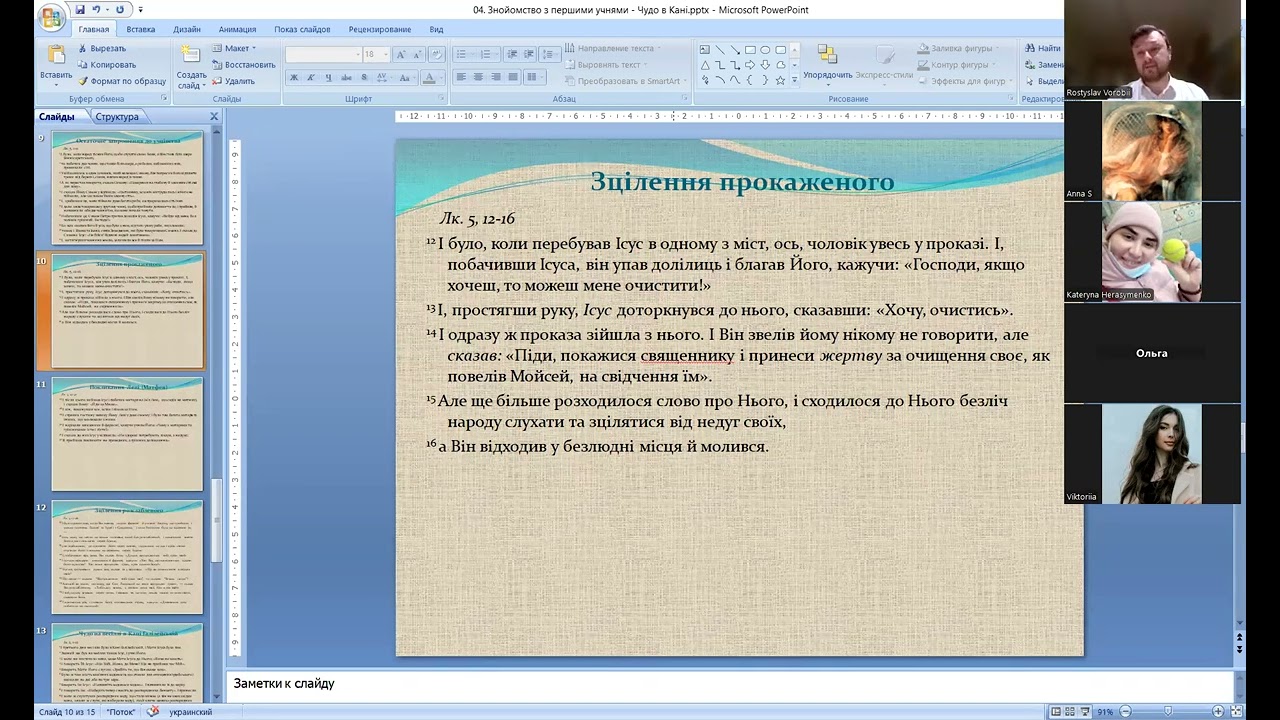Align text left
The height and width of the screenshot is (720, 1280).
point(461,77)
